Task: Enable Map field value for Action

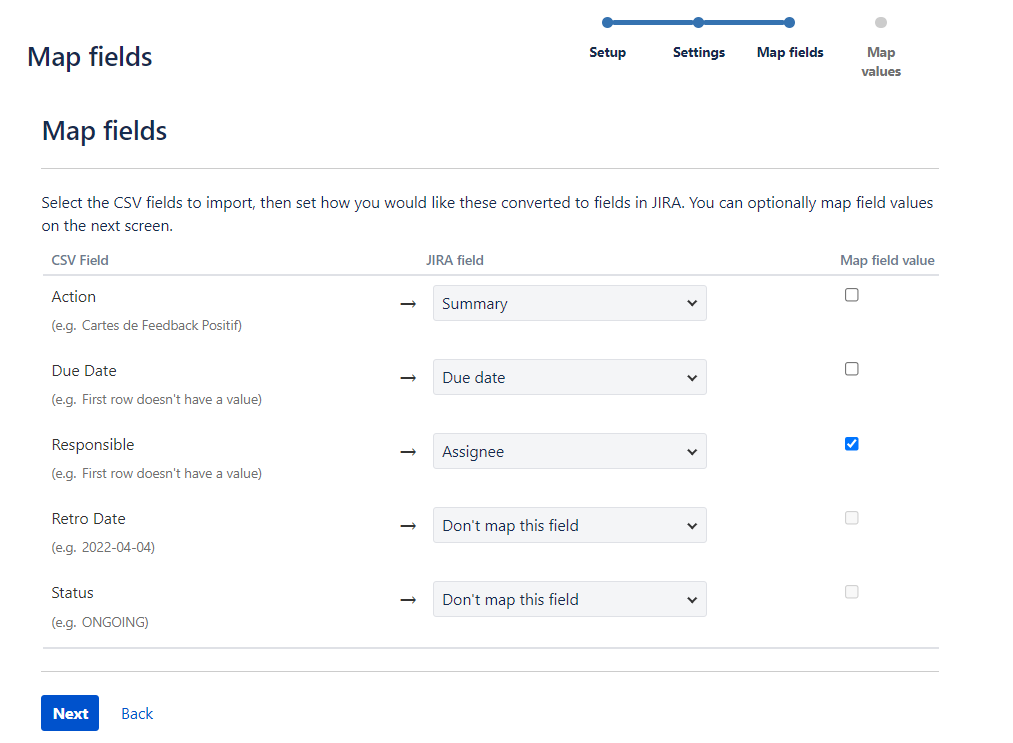Action: [851, 294]
